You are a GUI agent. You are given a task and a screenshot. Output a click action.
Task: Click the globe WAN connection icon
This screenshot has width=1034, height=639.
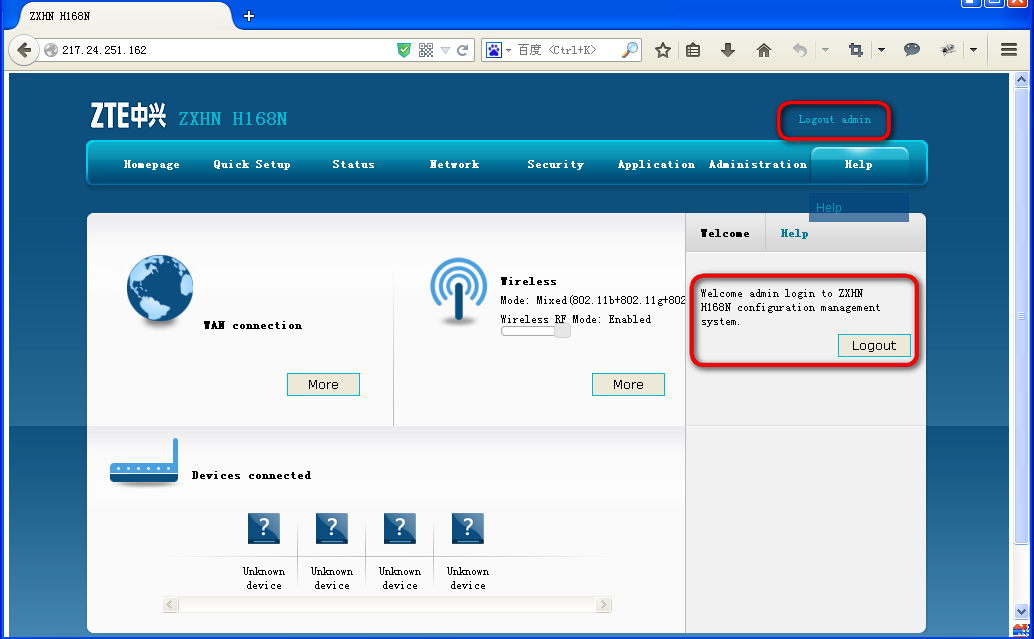click(x=160, y=288)
